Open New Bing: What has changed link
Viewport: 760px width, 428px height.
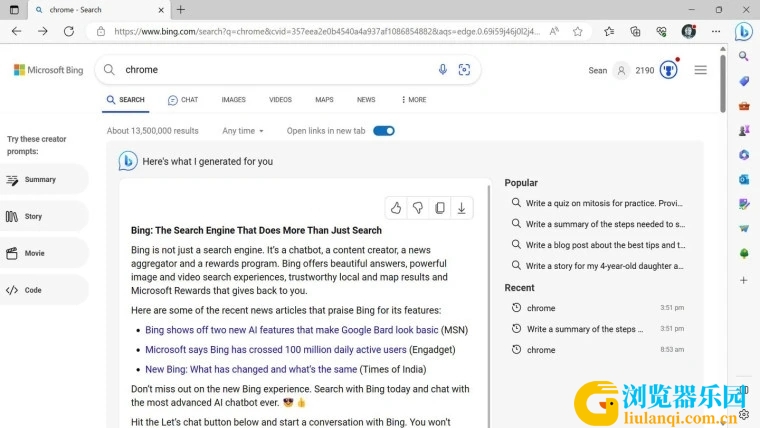(251, 369)
